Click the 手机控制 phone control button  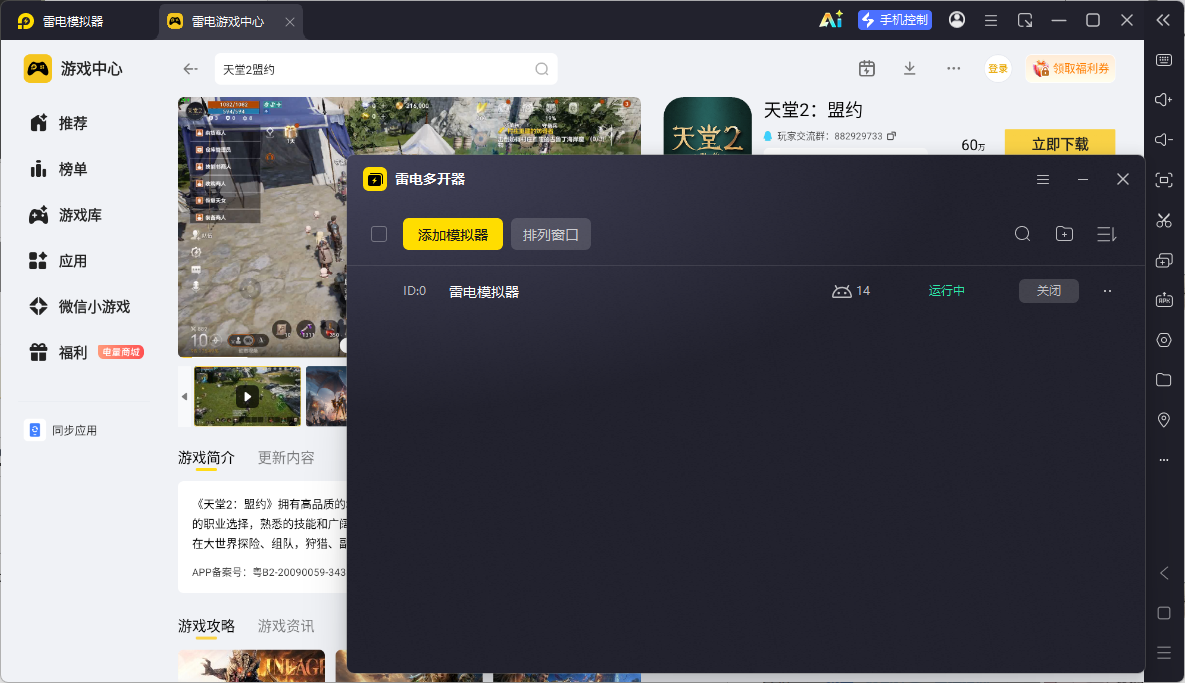pos(895,20)
